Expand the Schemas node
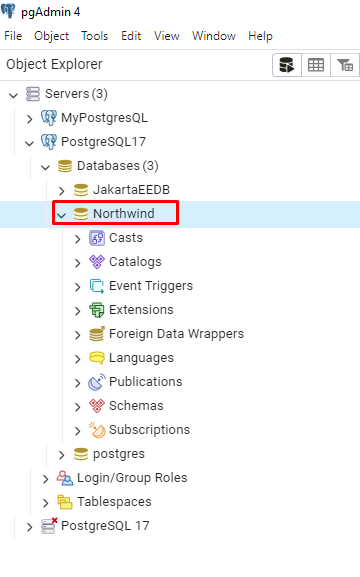 pos(78,407)
